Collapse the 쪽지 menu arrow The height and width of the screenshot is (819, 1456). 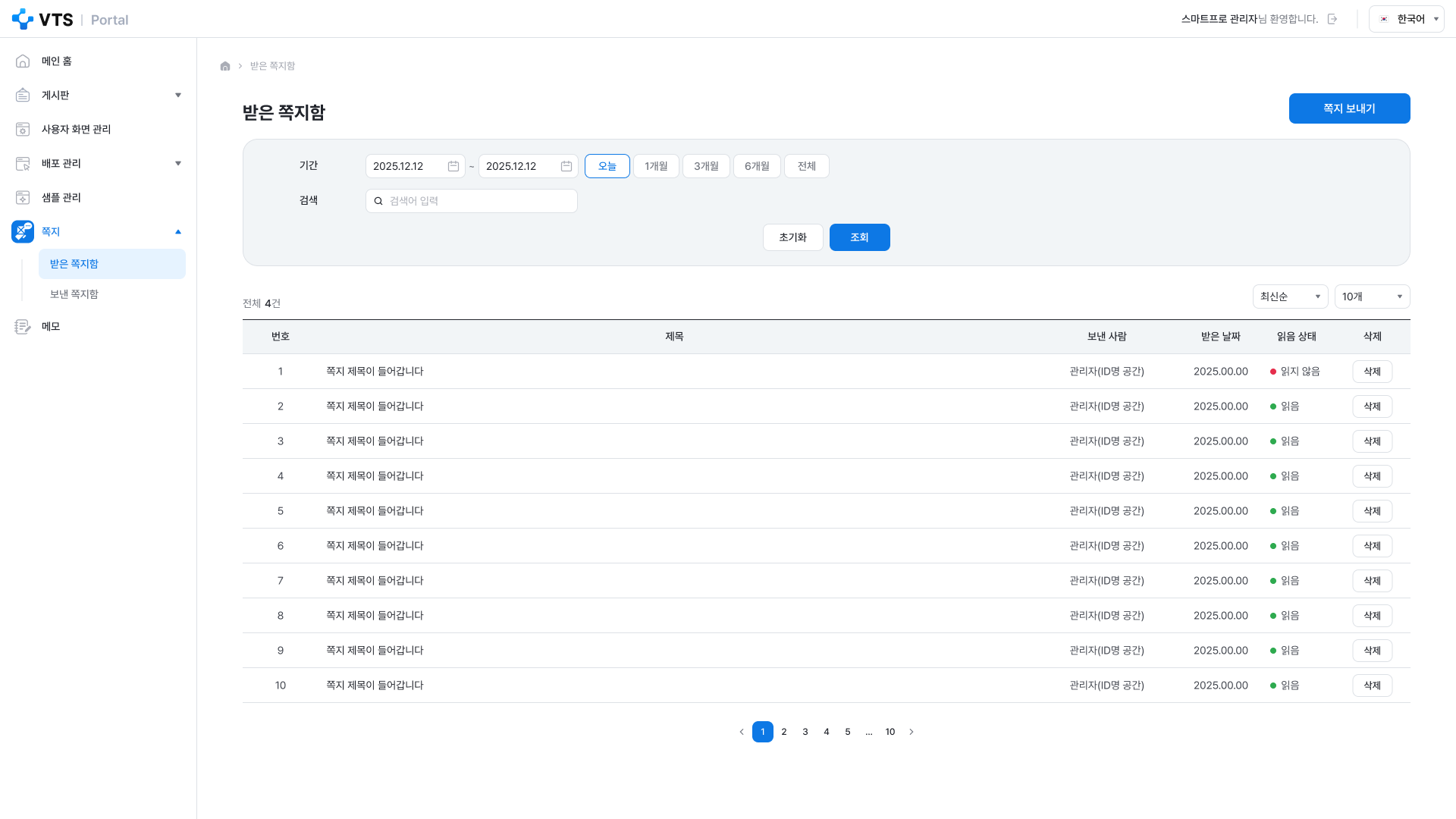click(178, 231)
